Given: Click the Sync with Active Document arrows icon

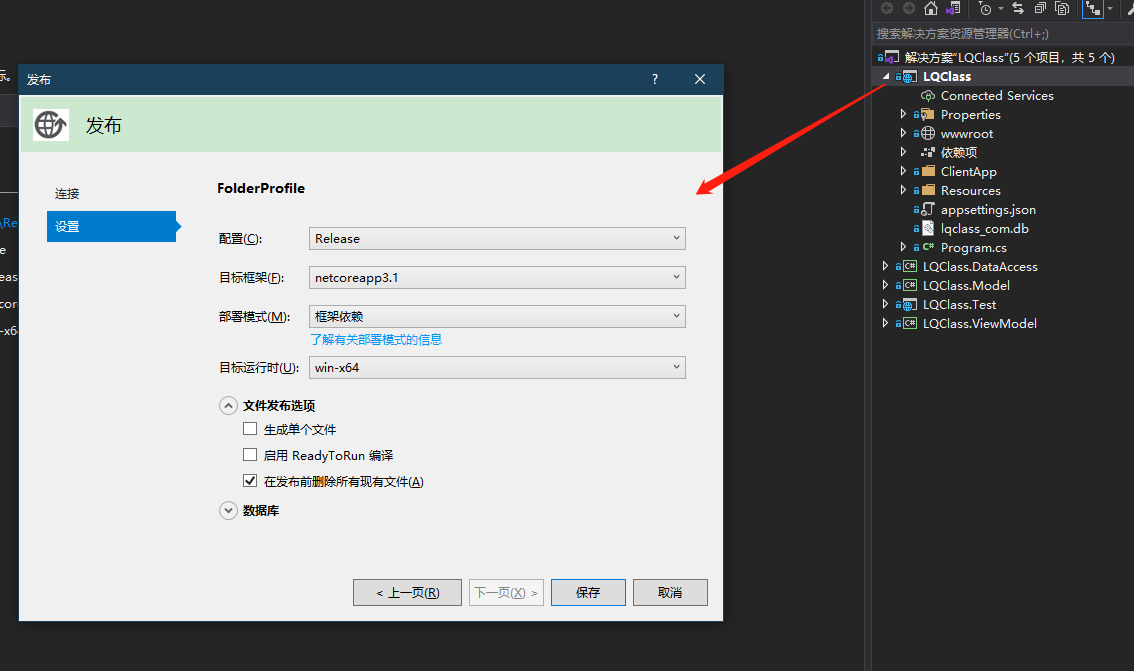Looking at the screenshot, I should tap(1018, 9).
